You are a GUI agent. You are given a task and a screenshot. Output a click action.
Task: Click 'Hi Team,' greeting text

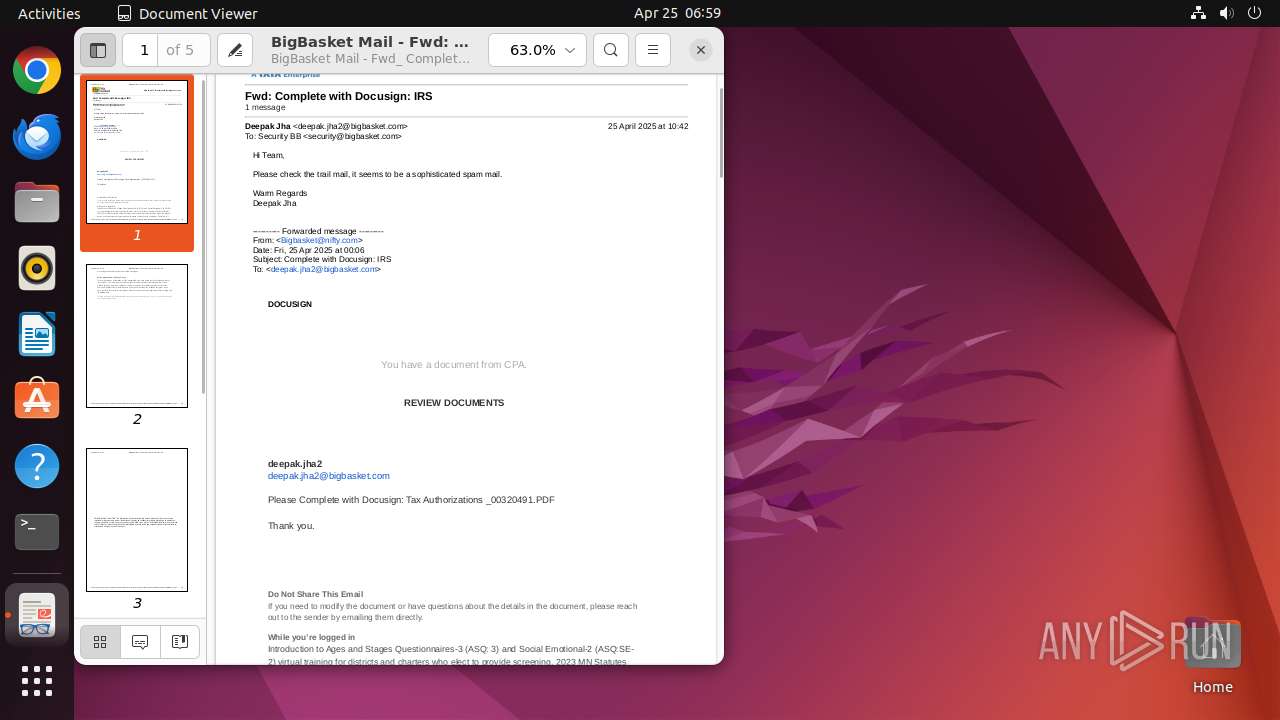click(269, 155)
